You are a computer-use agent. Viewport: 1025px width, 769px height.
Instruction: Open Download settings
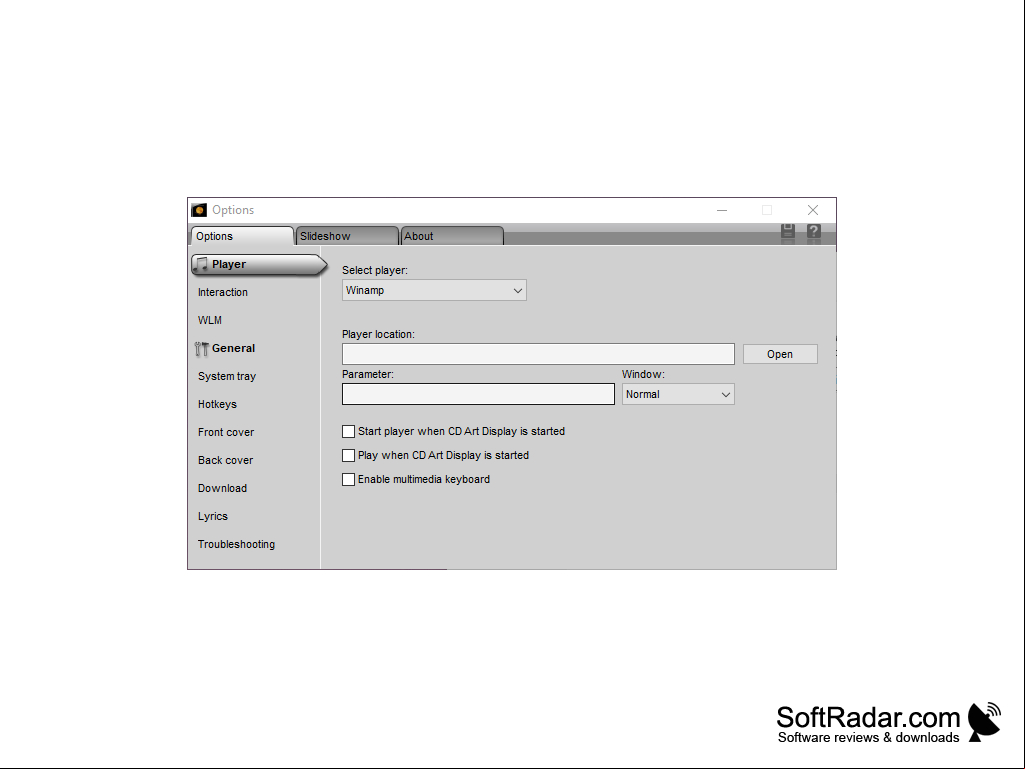(x=222, y=488)
